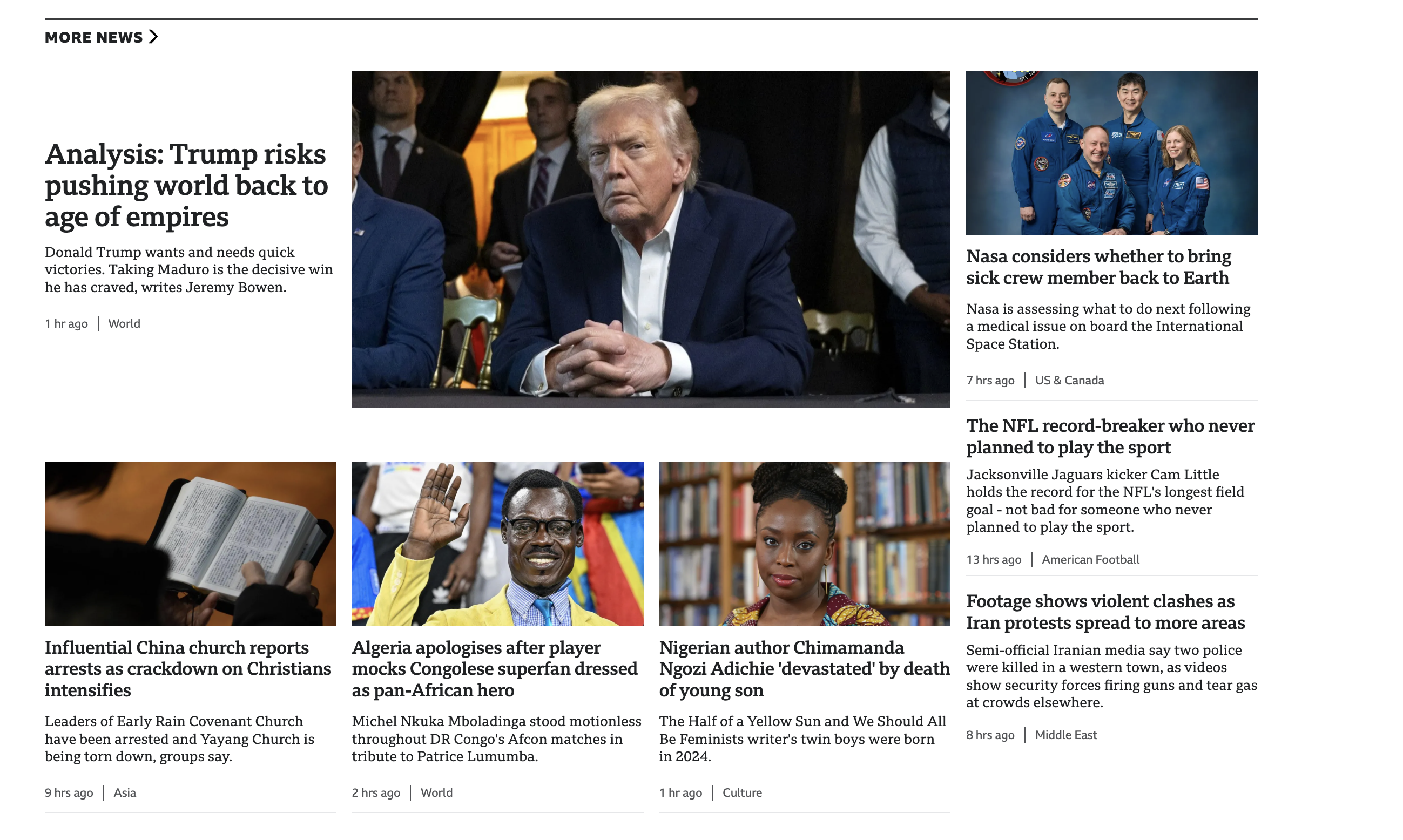1403x840 pixels.
Task: Click the Nasa crew group photo
Action: (1111, 153)
